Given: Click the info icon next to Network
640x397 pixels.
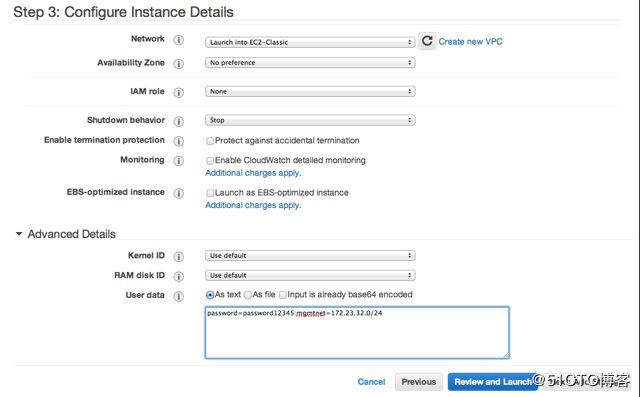Looking at the screenshot, I should [178, 40].
